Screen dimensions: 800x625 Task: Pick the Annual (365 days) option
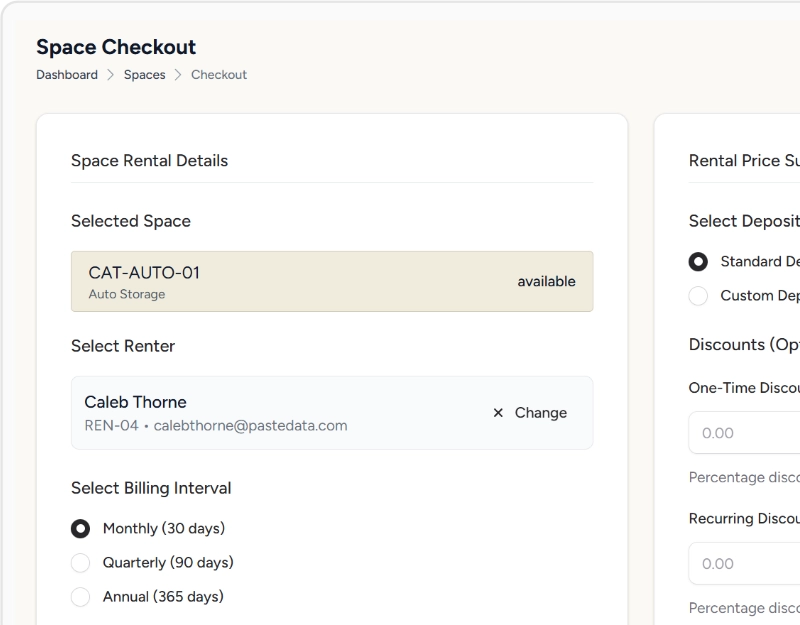(81, 597)
